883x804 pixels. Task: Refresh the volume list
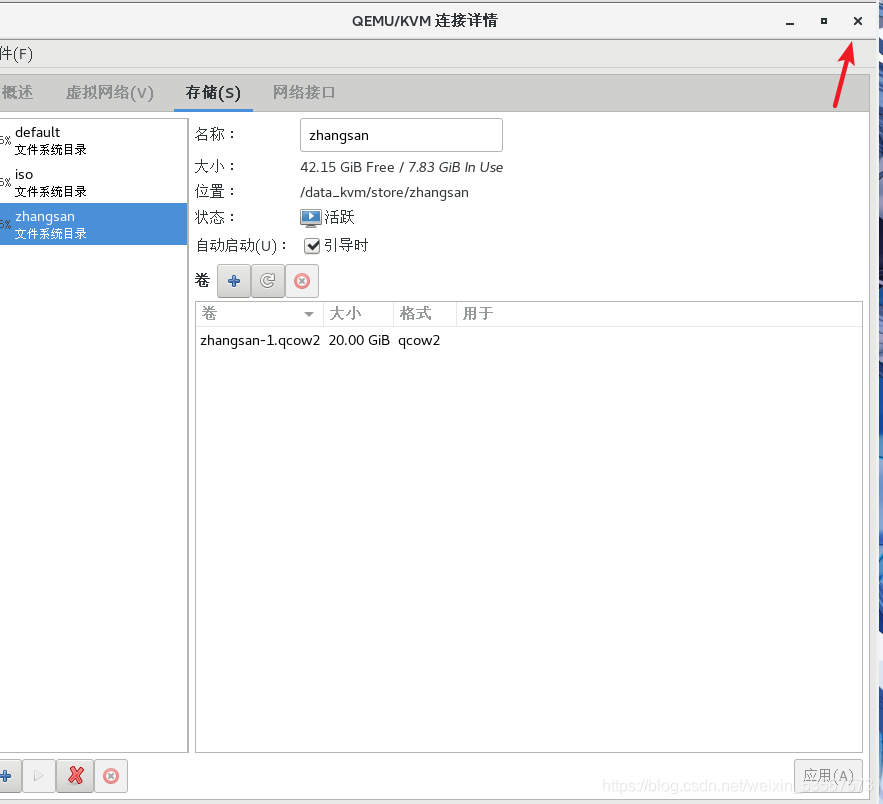tap(268, 280)
